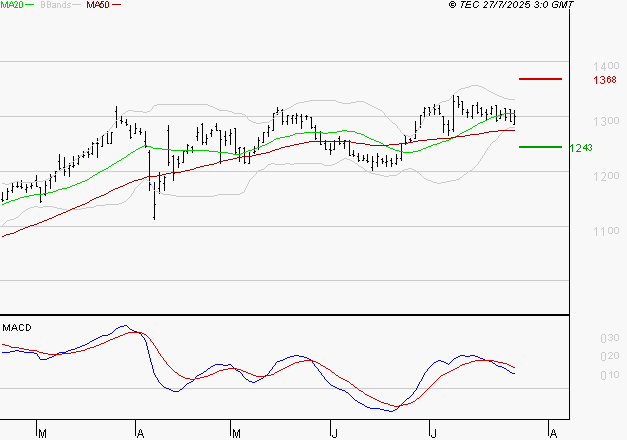The height and width of the screenshot is (440, 627).
Task: Click the MA50 legend label
Action: [98, 6]
